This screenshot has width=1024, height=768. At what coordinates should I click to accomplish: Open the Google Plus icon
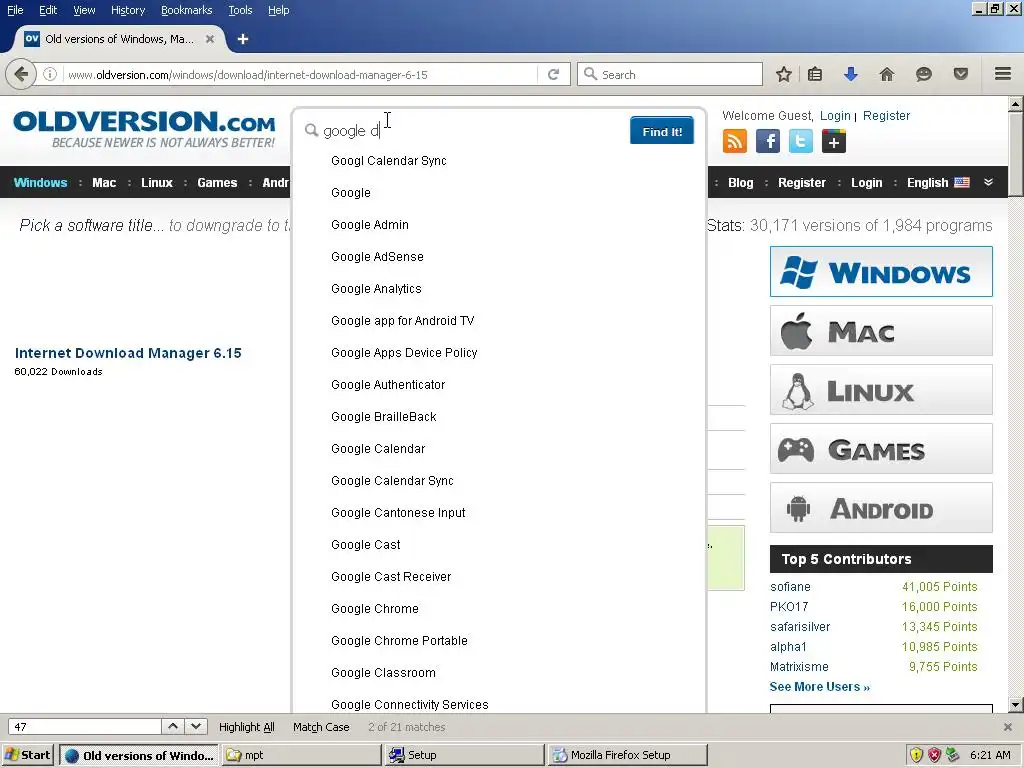[x=834, y=141]
